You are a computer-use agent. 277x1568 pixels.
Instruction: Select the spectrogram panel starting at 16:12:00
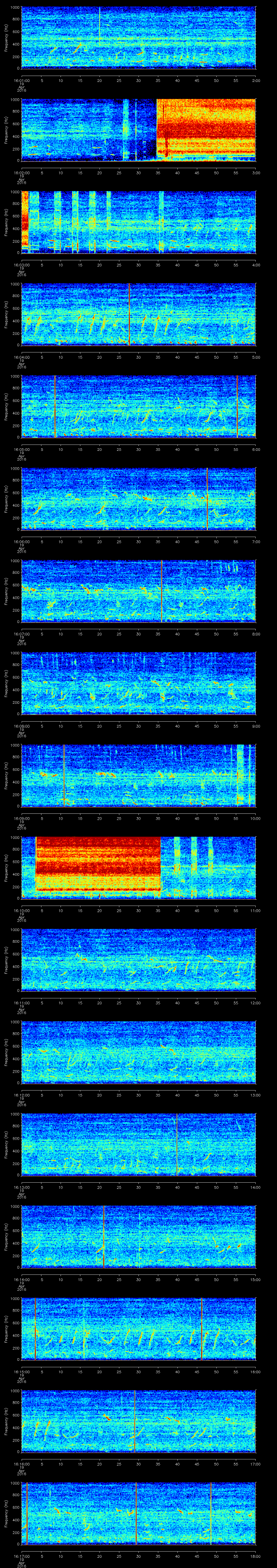[138, 1052]
